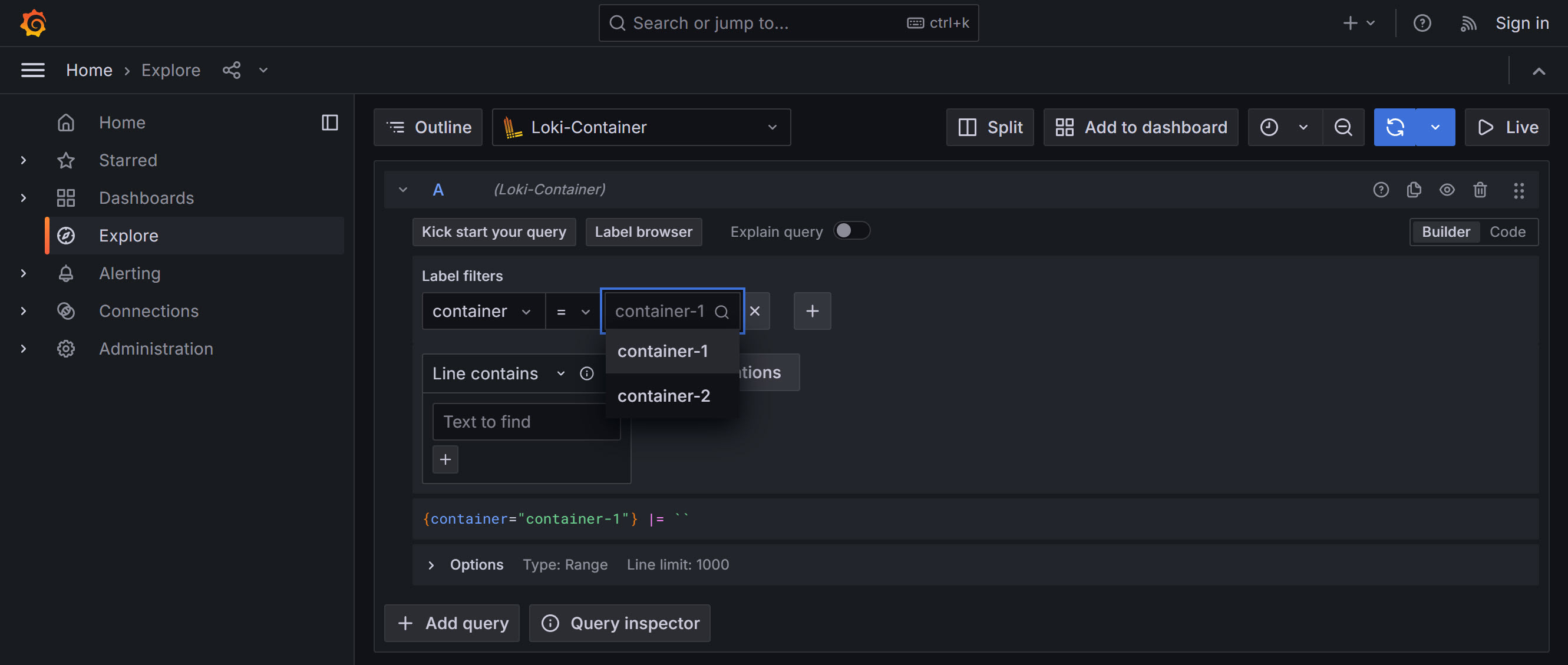Click the Add to dashboard button
Image resolution: width=1568 pixels, height=665 pixels.
(1140, 127)
